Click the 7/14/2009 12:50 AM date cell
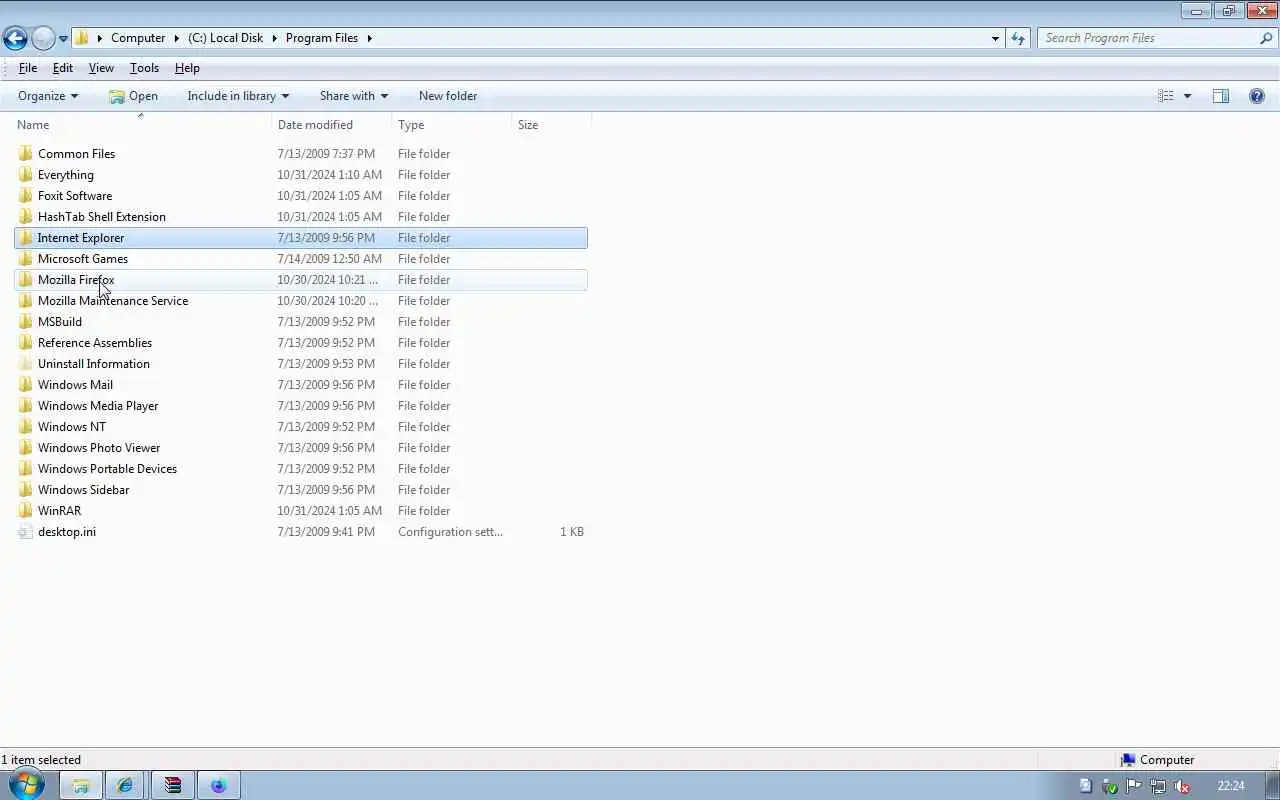The height and width of the screenshot is (800, 1280). click(x=329, y=259)
